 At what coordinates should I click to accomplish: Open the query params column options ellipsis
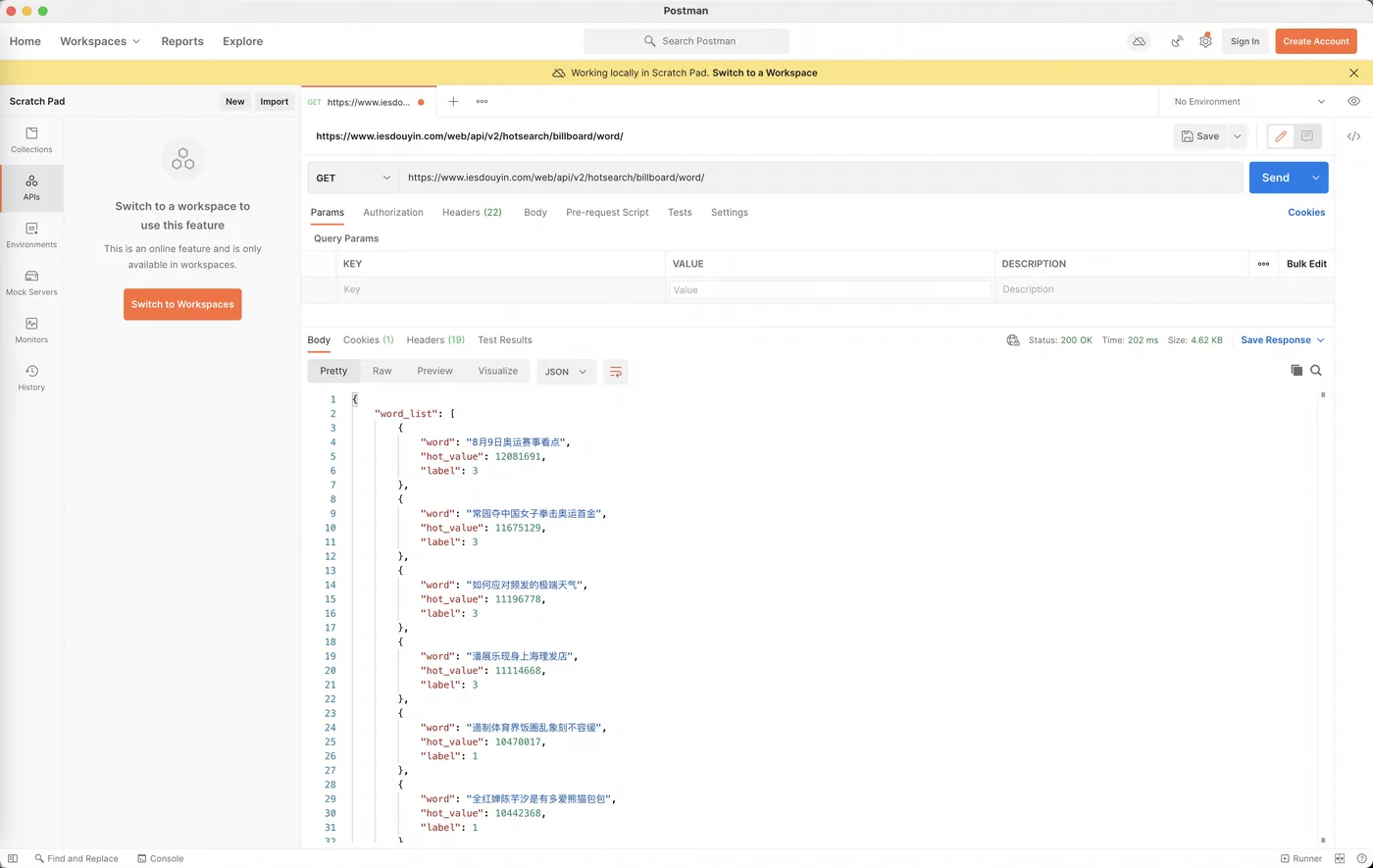1263,264
